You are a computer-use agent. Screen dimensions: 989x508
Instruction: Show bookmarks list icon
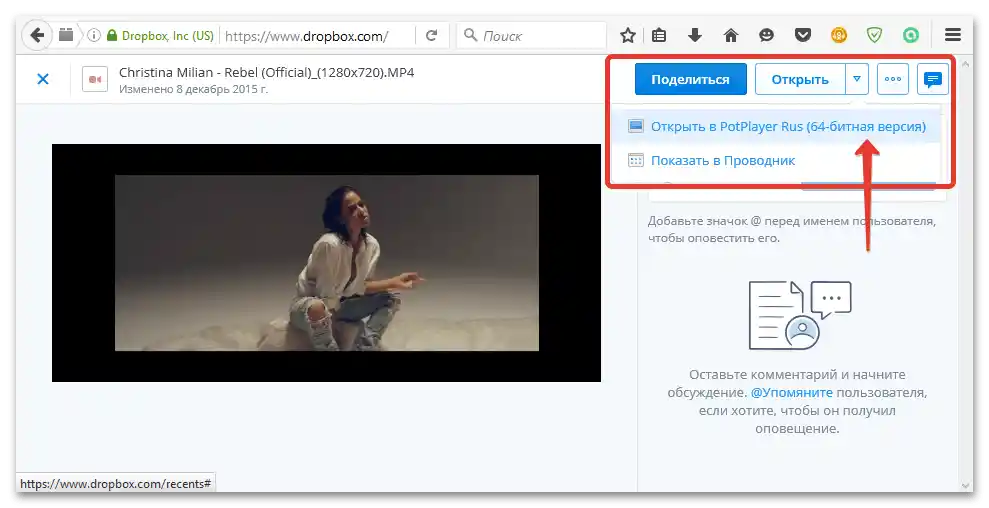[x=659, y=35]
